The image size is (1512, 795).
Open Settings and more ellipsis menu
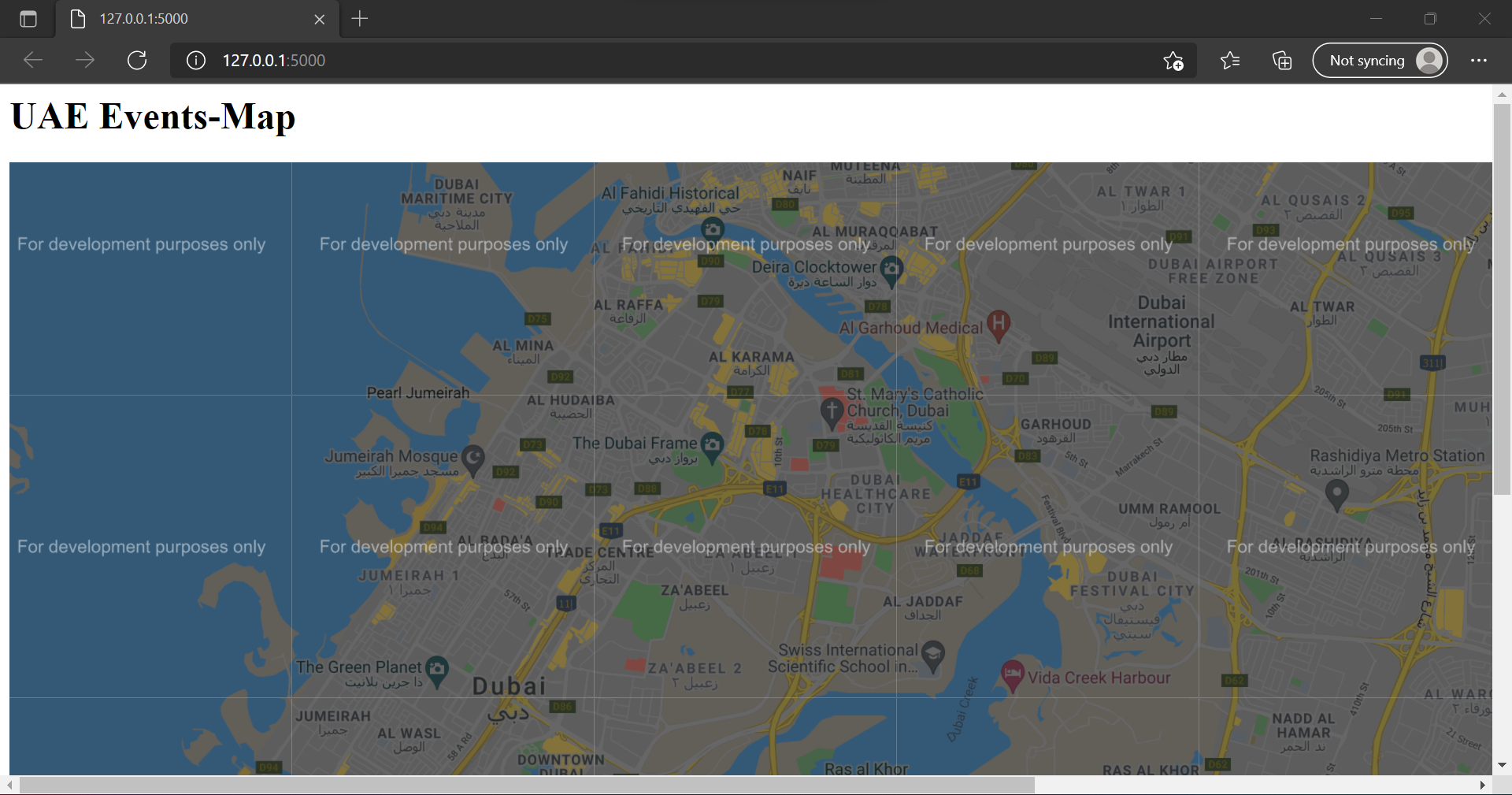coord(1479,61)
